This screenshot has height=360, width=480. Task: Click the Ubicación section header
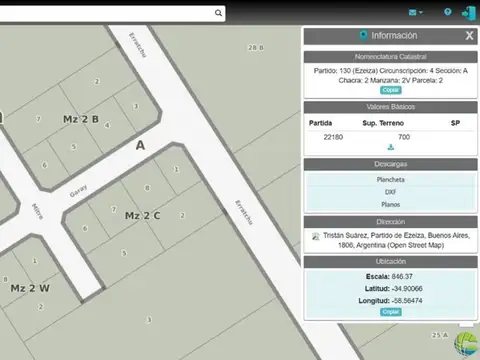(391, 261)
